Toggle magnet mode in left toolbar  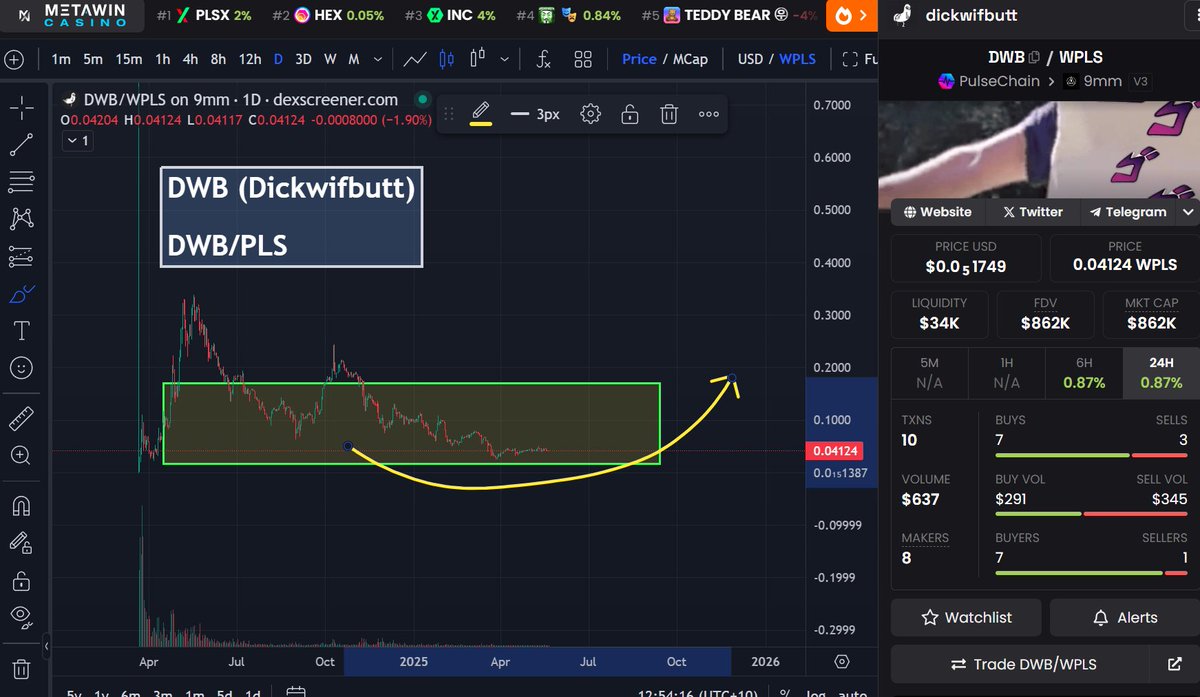pos(21,505)
